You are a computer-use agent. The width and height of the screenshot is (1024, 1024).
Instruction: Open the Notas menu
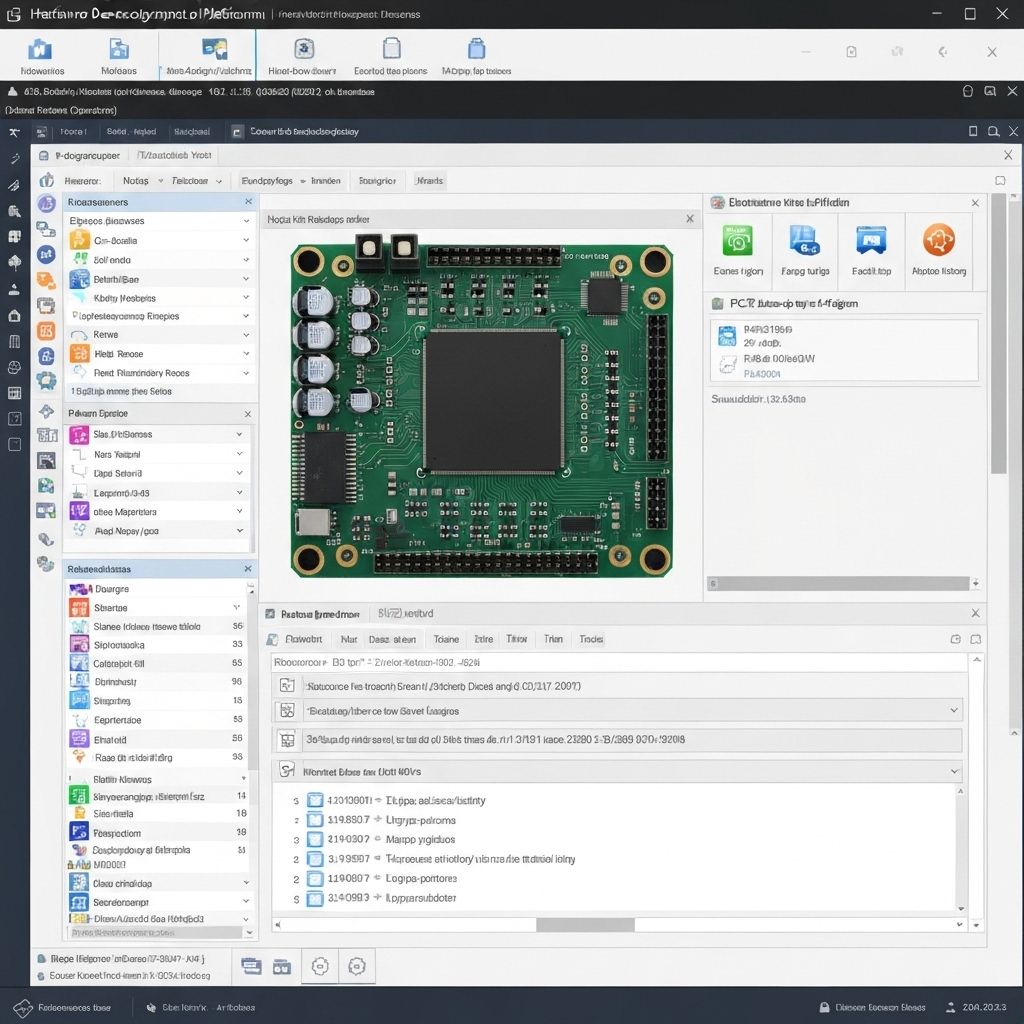[x=135, y=181]
